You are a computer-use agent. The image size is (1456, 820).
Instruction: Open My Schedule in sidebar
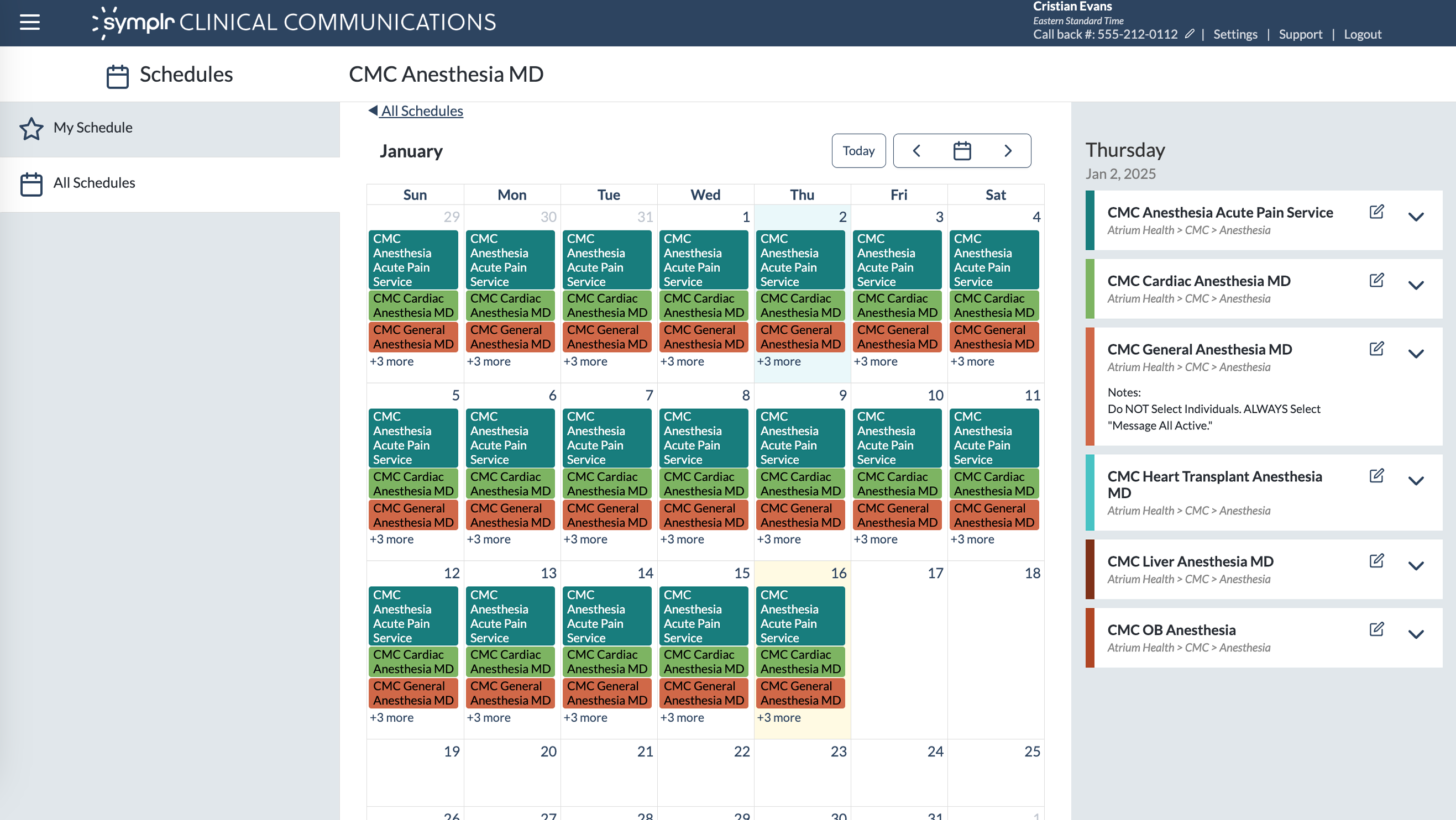tap(170, 128)
